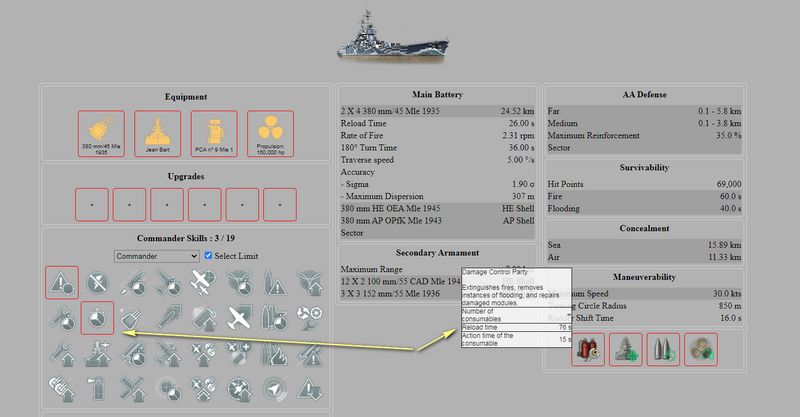Select the highlighted clock commander skill in row two
The image size is (800, 417).
coord(97,317)
